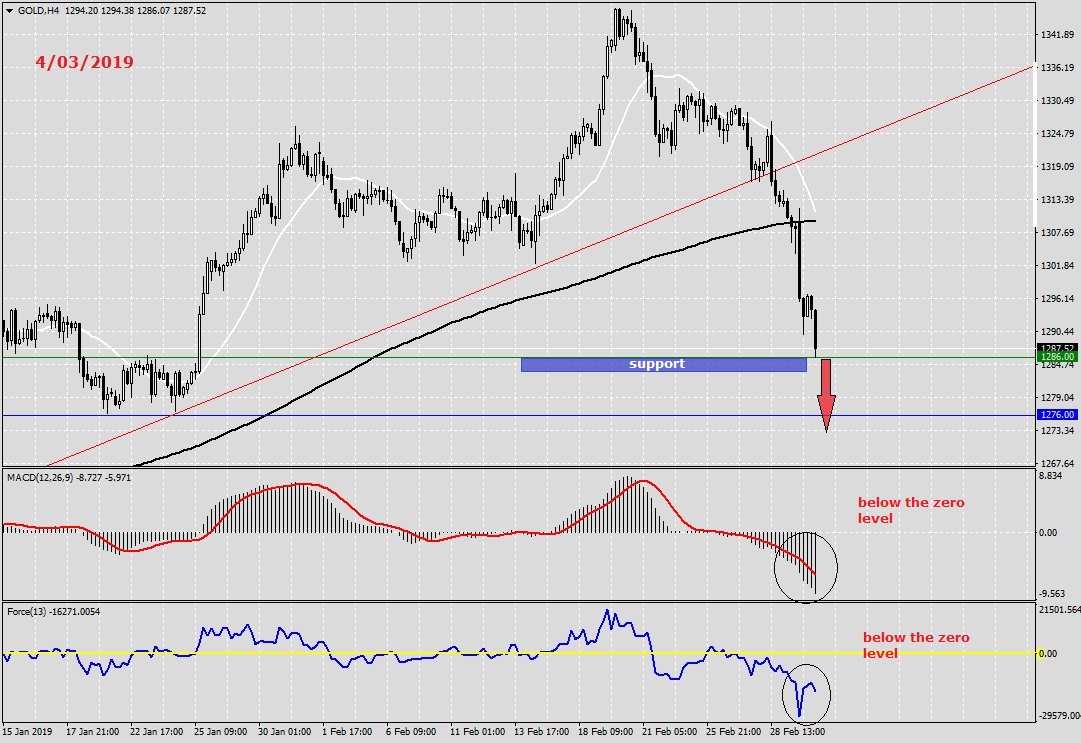Click the 1290.44 price axis label
The image size is (1081, 743).
coord(1058,332)
